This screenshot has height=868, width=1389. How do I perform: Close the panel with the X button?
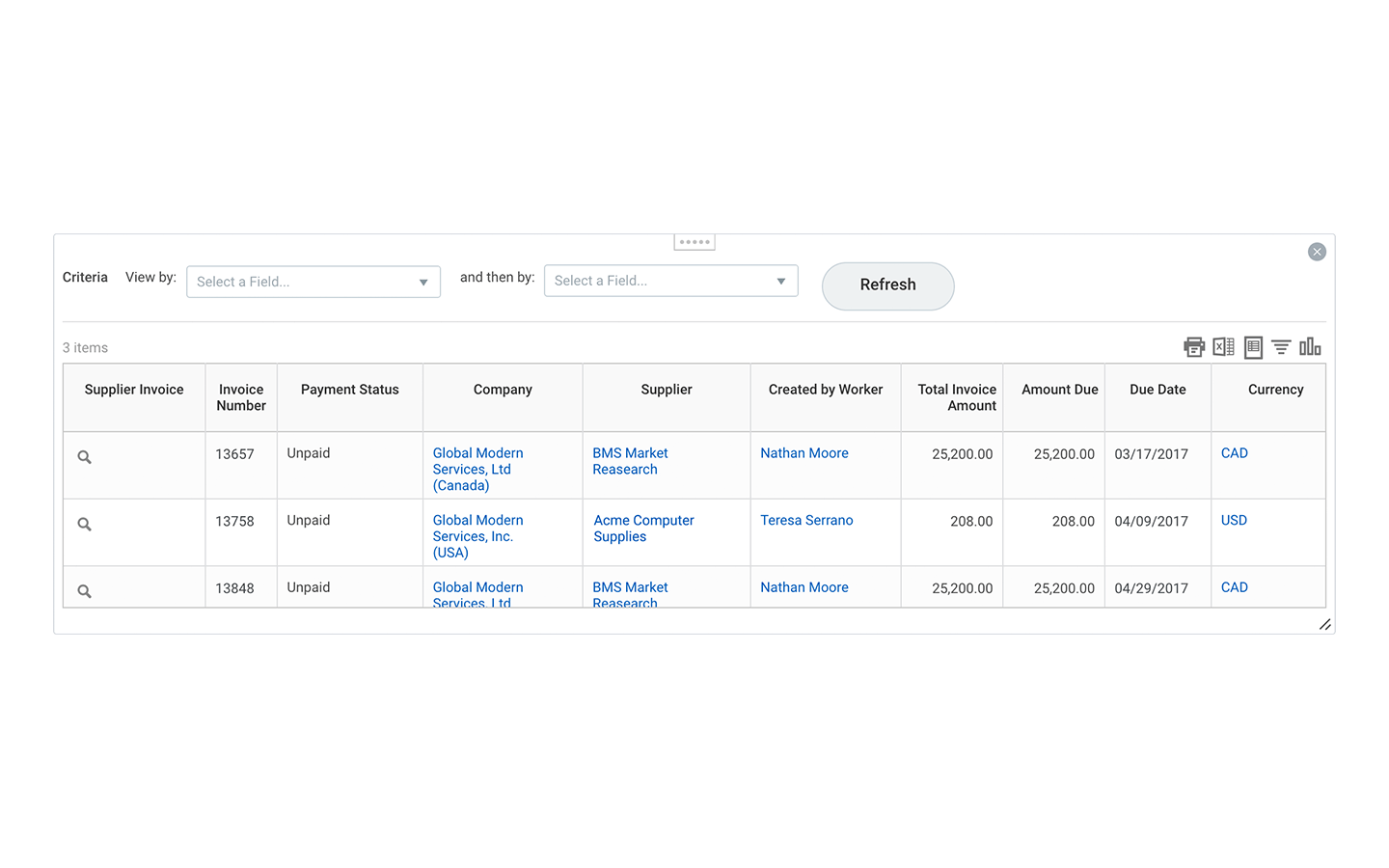pos(1317,252)
